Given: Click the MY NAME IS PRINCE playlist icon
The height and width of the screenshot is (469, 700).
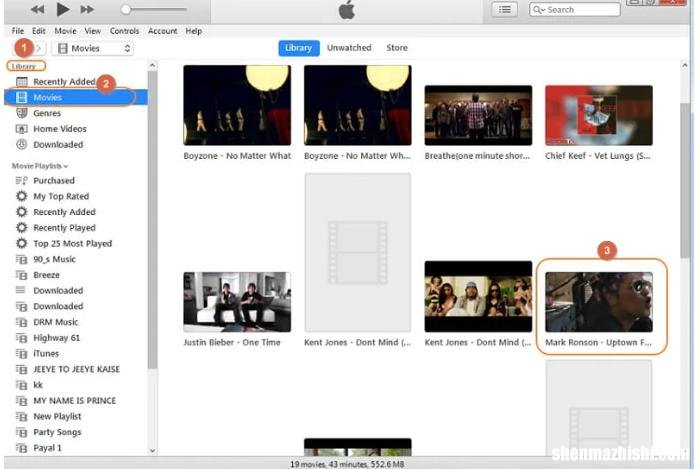Looking at the screenshot, I should 21,401.
